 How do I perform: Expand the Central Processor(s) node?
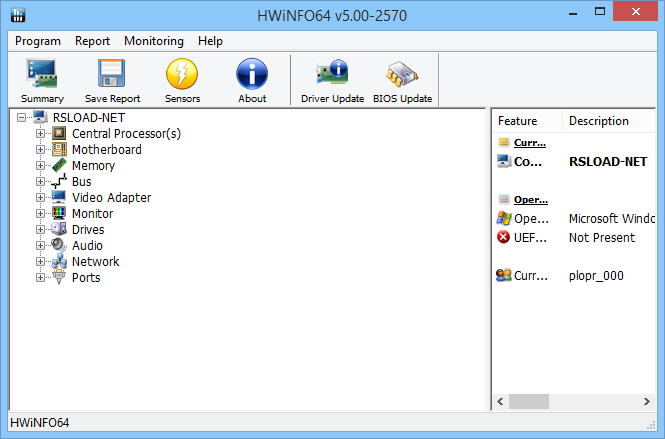[x=40, y=134]
